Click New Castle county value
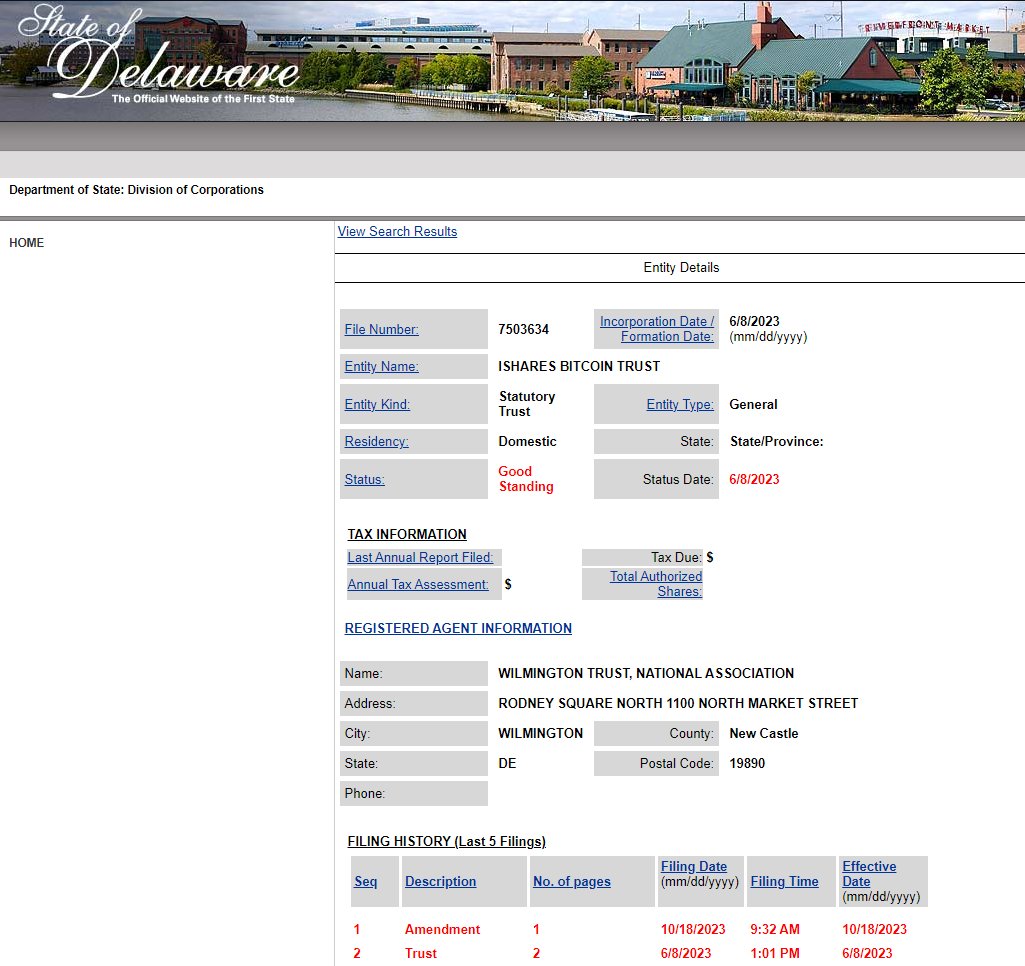The width and height of the screenshot is (1025, 966). 764,733
